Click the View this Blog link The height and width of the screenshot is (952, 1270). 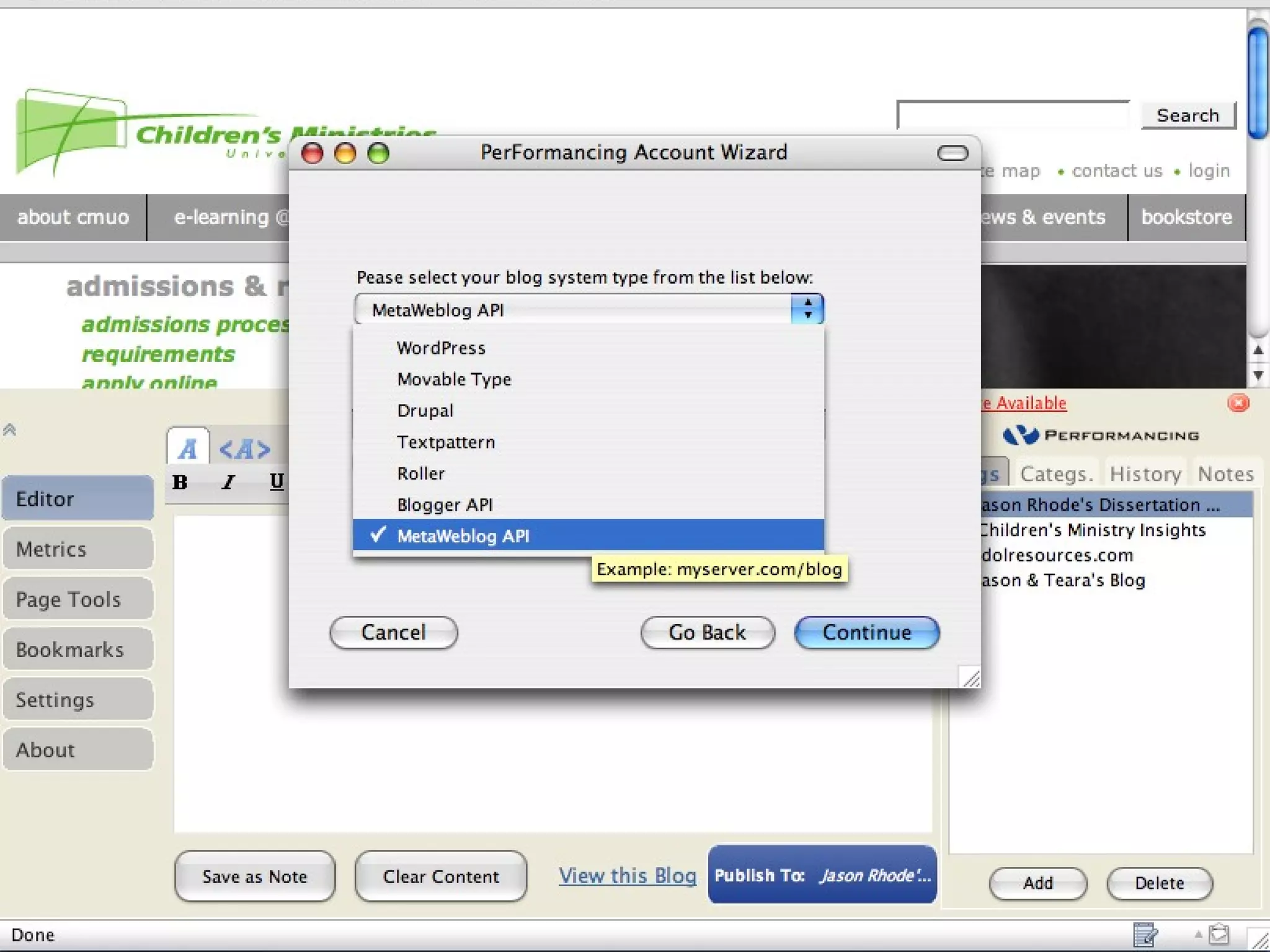[627, 876]
